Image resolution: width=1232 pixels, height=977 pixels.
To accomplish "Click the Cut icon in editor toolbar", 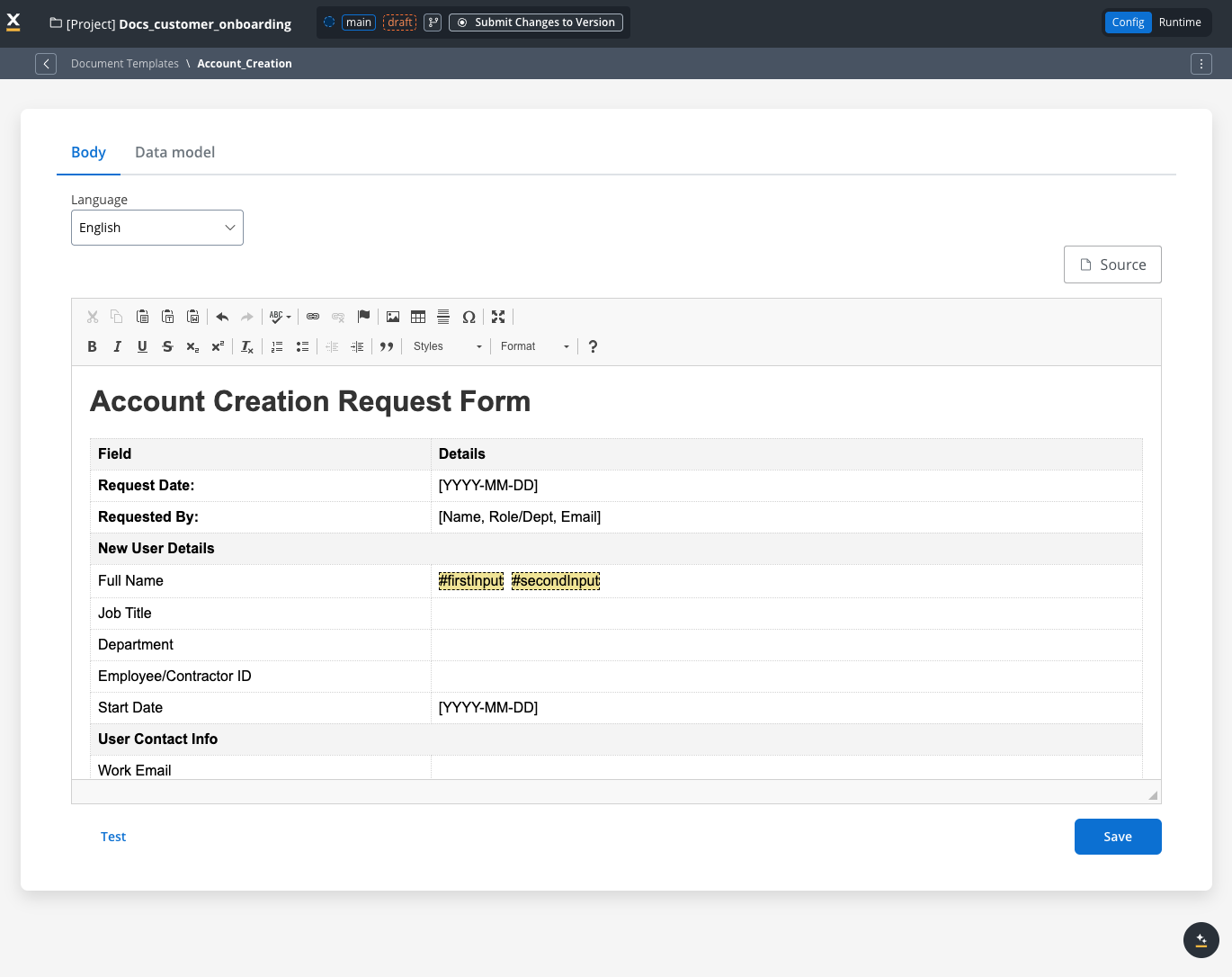I will (x=92, y=317).
